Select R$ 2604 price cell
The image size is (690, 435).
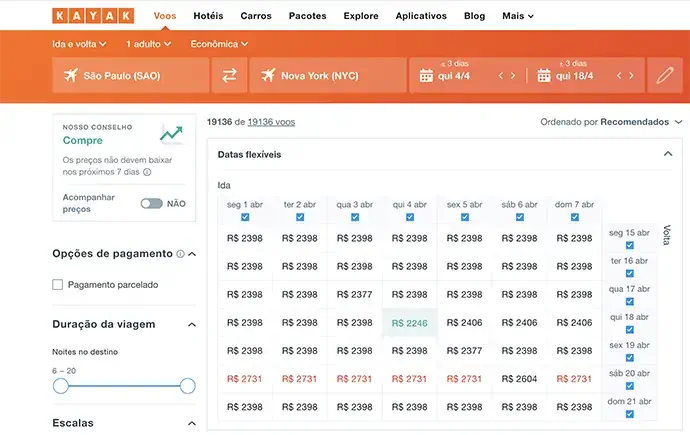[x=519, y=379]
